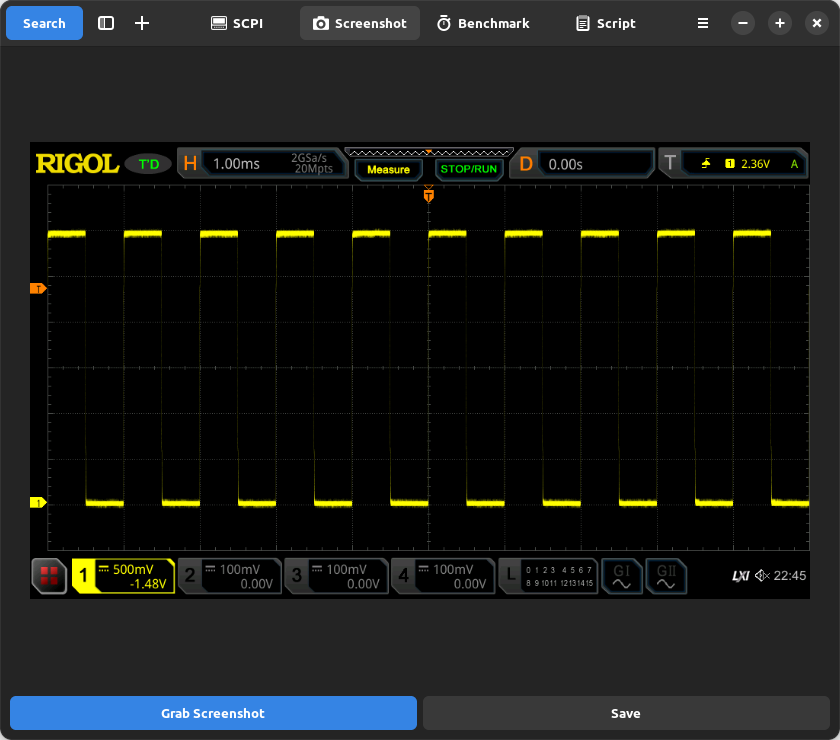This screenshot has height=740, width=840.
Task: Click the plus icon to add a tab
Action: pyautogui.click(x=141, y=22)
